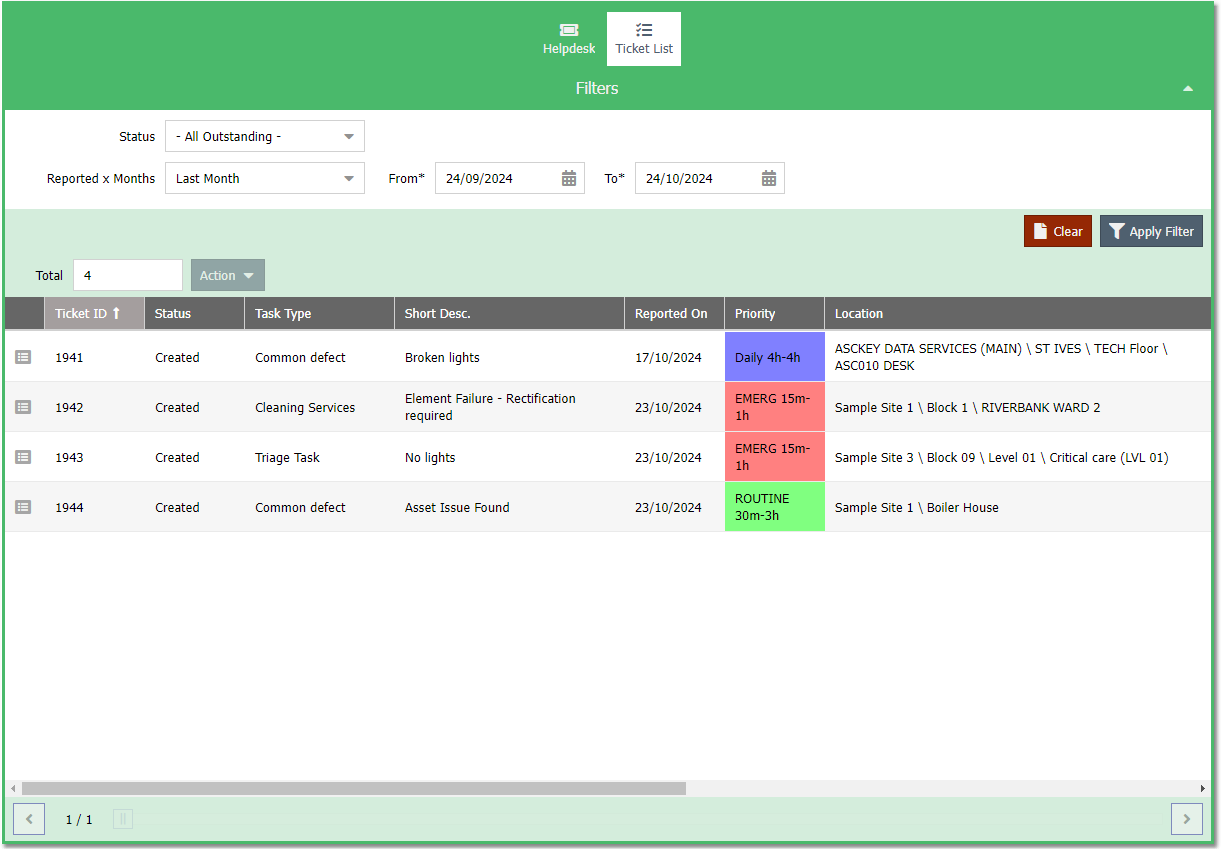Go to previous page arrow
The height and width of the screenshot is (851, 1221).
(x=29, y=819)
